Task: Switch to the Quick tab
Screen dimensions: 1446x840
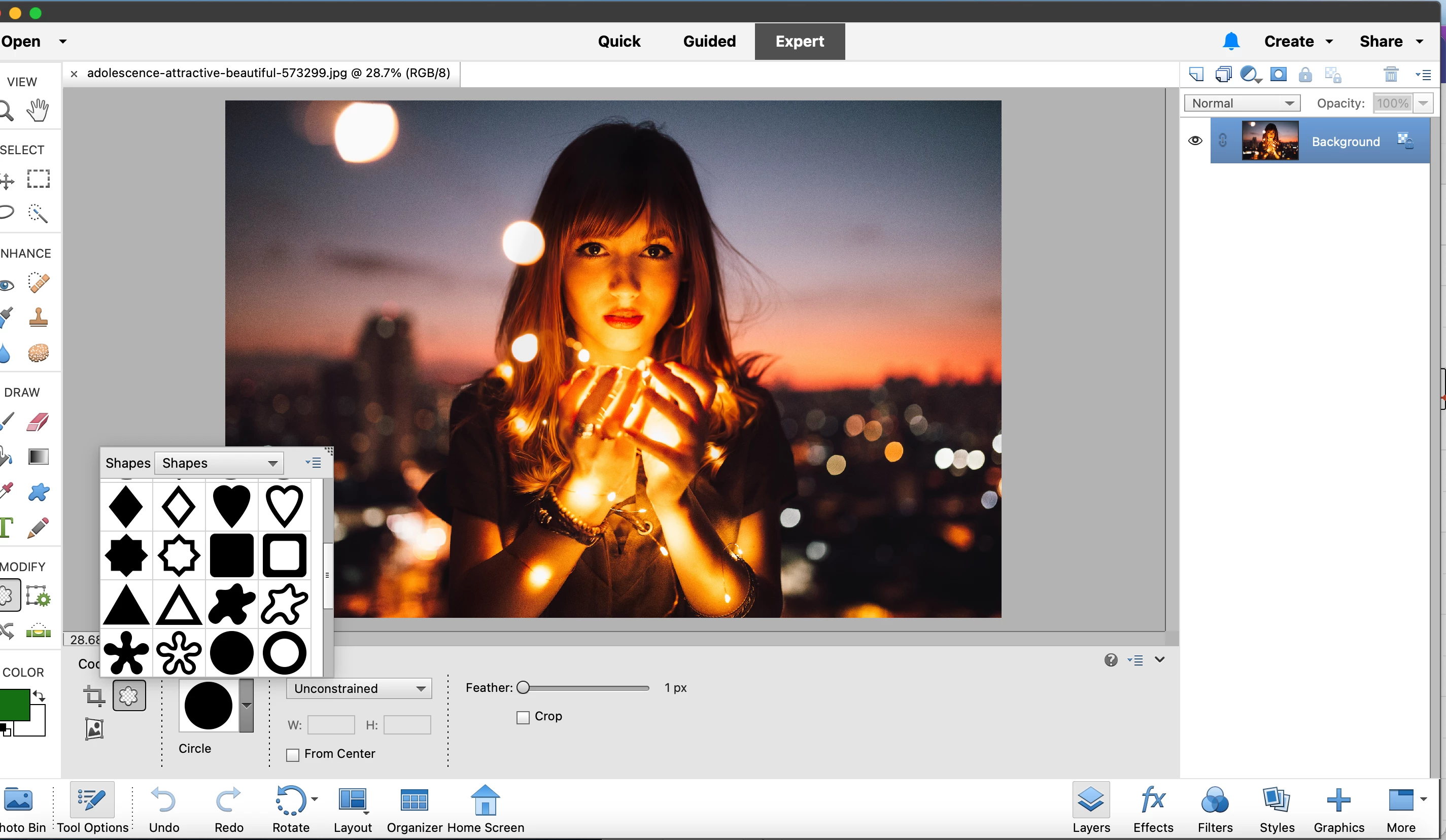Action: 618,41
